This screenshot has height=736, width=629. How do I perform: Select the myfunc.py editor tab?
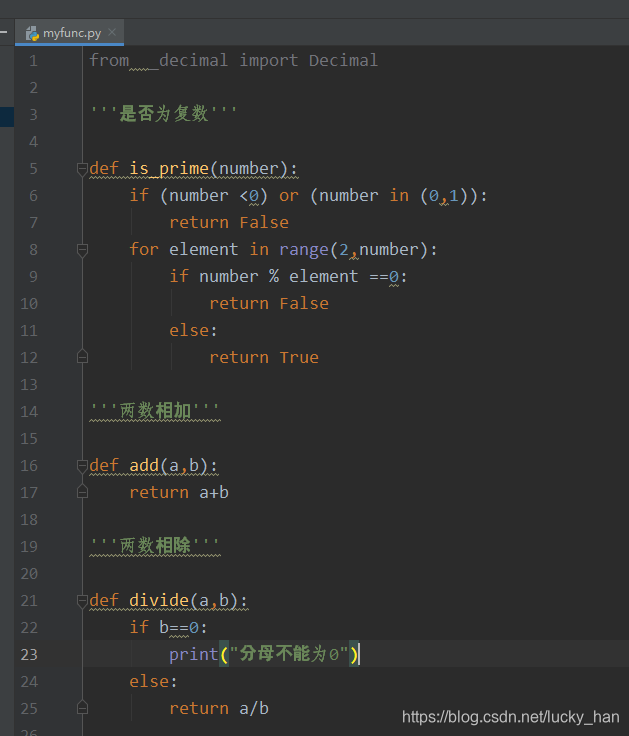69,33
